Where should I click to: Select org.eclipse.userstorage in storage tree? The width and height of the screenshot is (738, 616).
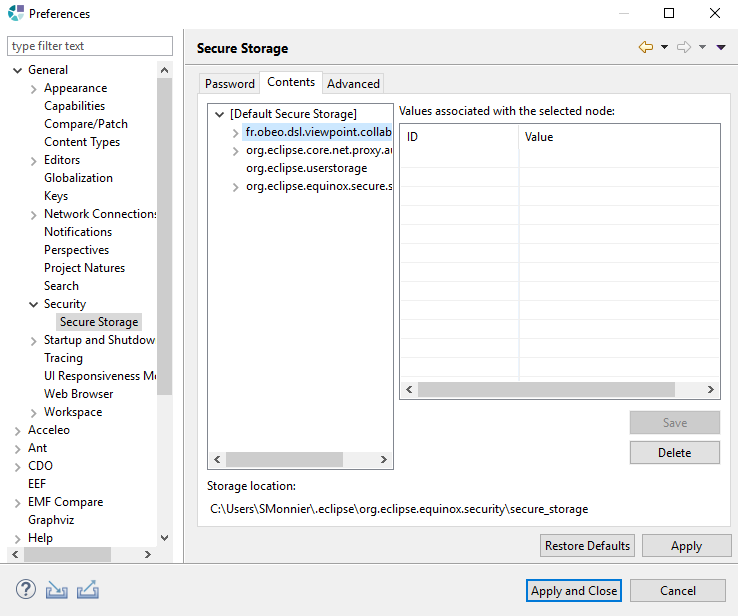pos(306,168)
